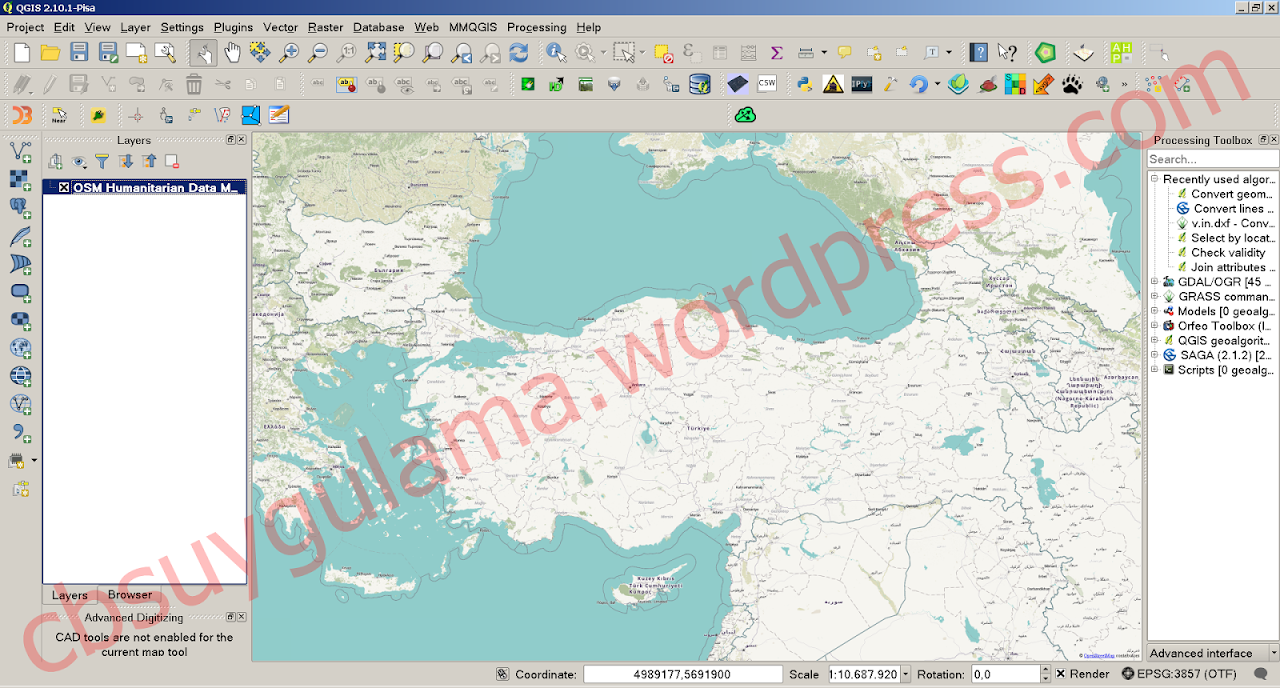Image resolution: width=1280 pixels, height=688 pixels.
Task: Toggle visibility of OSM Humanitarian Data layer
Action: pos(64,187)
